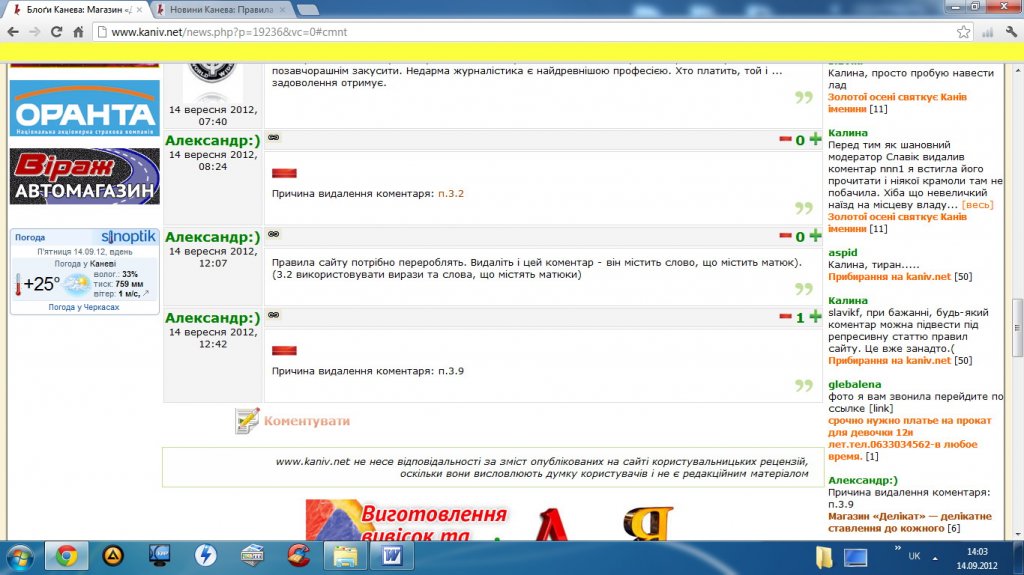Open Word from the taskbar

point(392,557)
